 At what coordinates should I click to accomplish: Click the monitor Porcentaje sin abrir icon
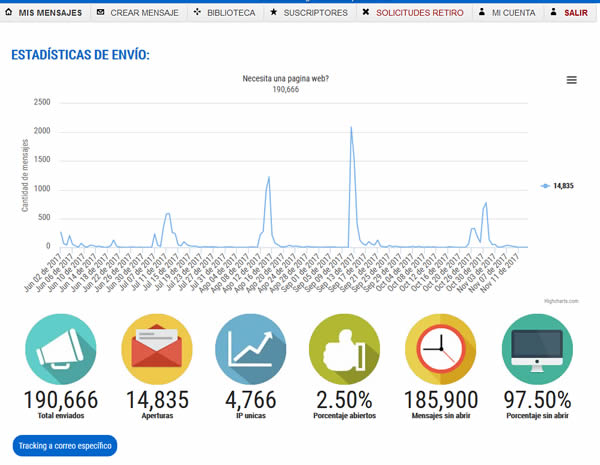(x=537, y=349)
